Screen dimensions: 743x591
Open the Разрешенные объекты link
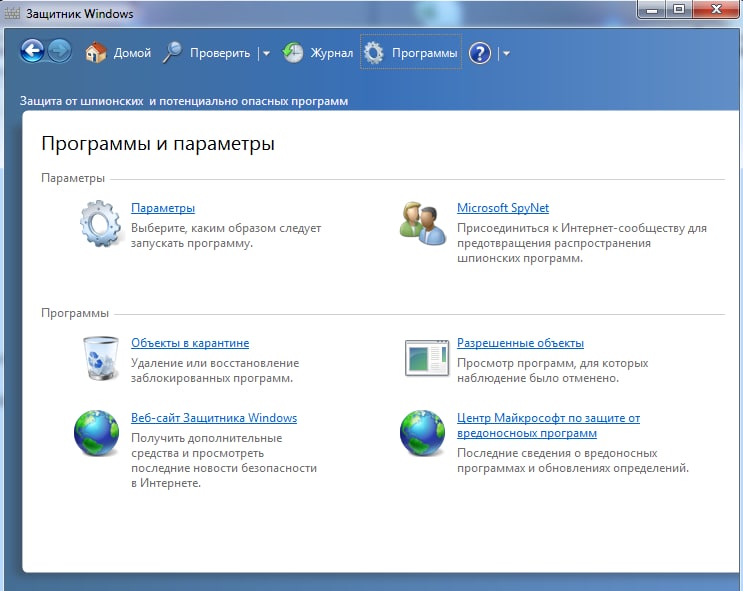tap(520, 343)
